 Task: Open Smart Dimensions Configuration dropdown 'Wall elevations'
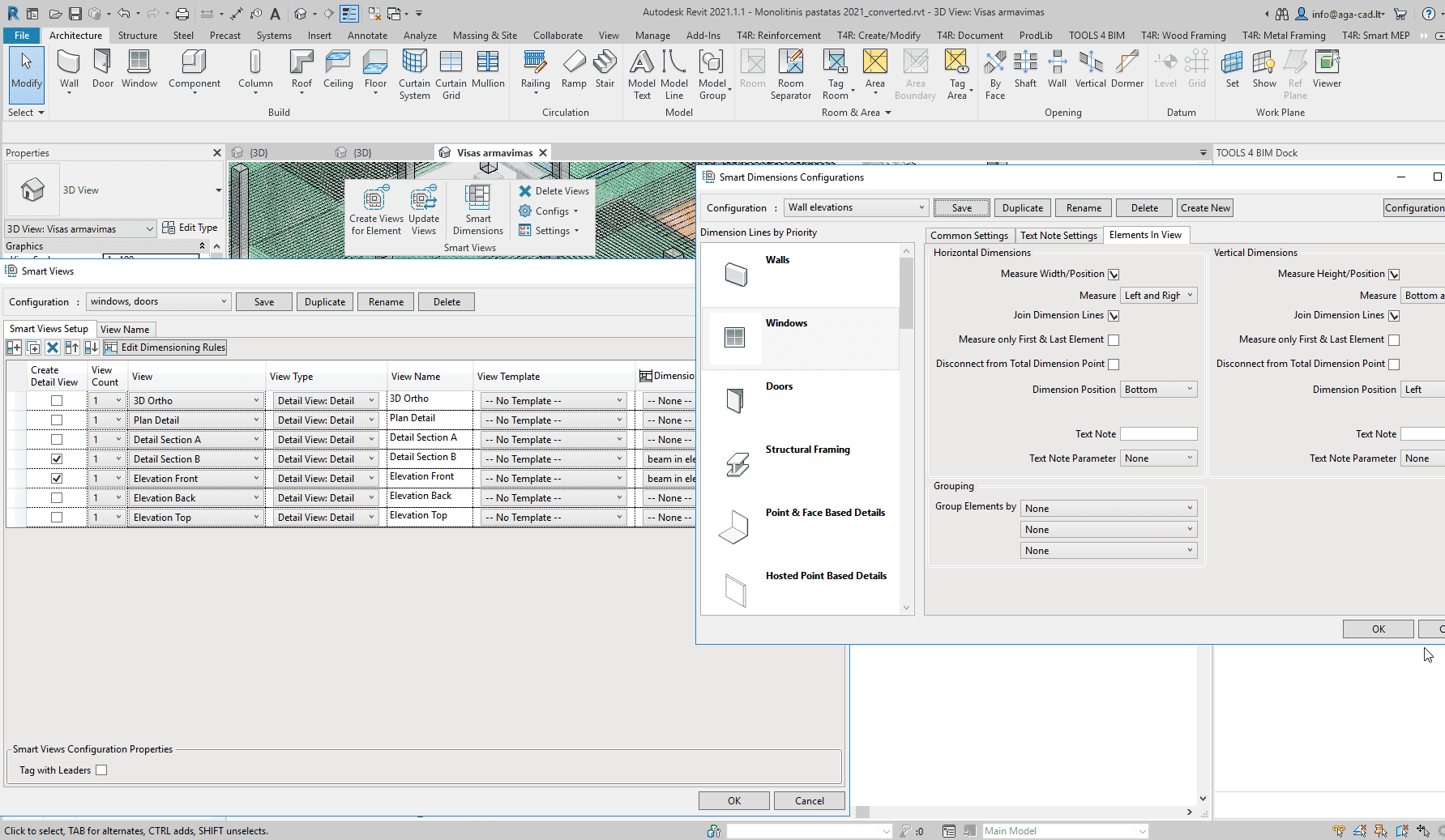[856, 207]
